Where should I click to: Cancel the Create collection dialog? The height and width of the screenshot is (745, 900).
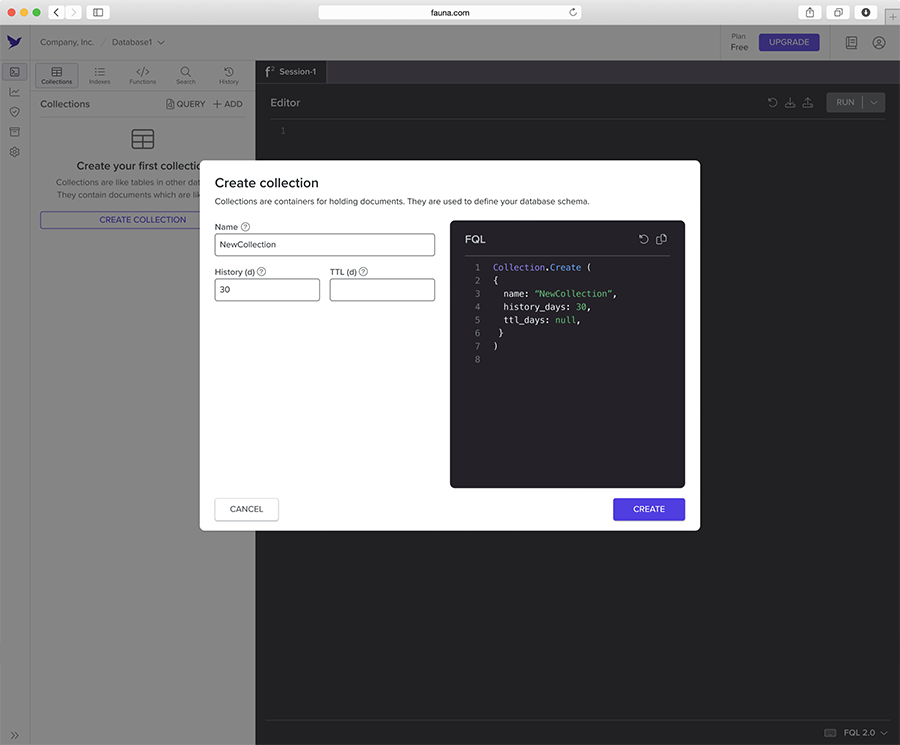point(246,509)
